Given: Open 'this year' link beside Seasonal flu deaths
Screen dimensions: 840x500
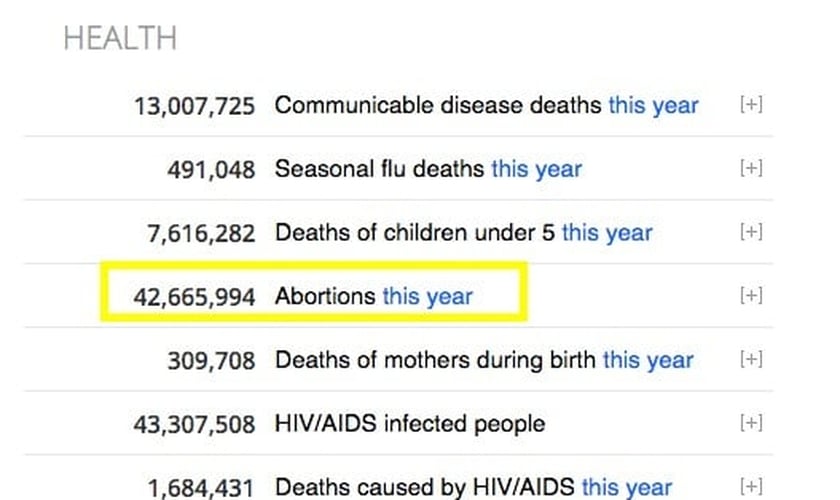Looking at the screenshot, I should point(537,169).
